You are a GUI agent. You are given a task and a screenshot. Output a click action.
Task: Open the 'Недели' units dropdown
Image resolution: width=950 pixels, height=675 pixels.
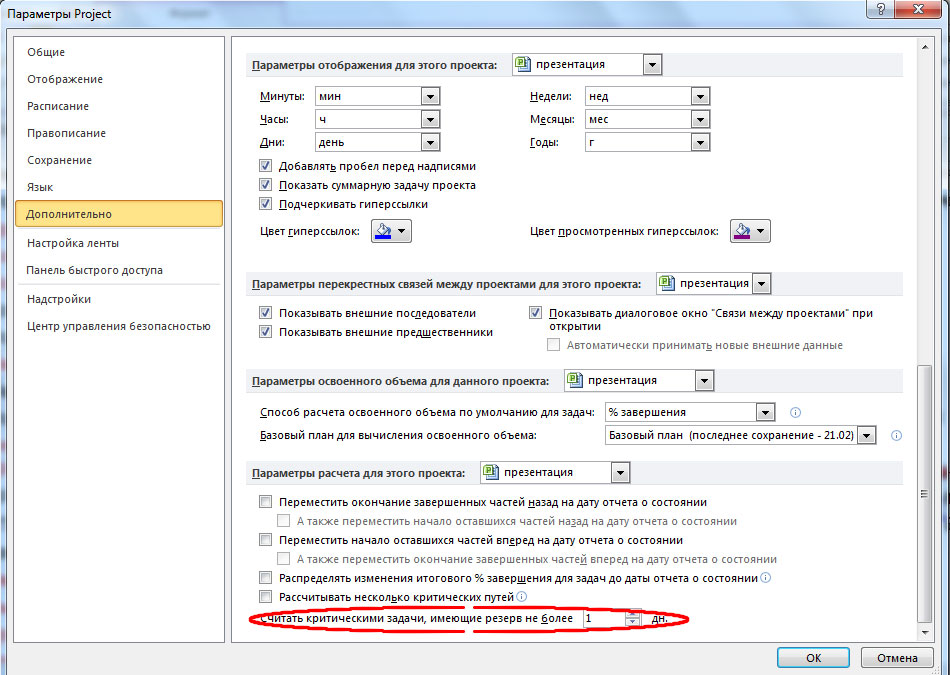coord(700,96)
